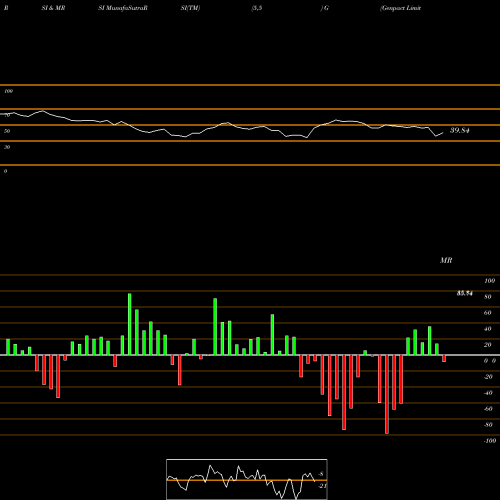Viewport: 500px width, 500px height.
Task: Click the 'Genpact Limit' title text
Action: pyautogui.click(x=400, y=8)
